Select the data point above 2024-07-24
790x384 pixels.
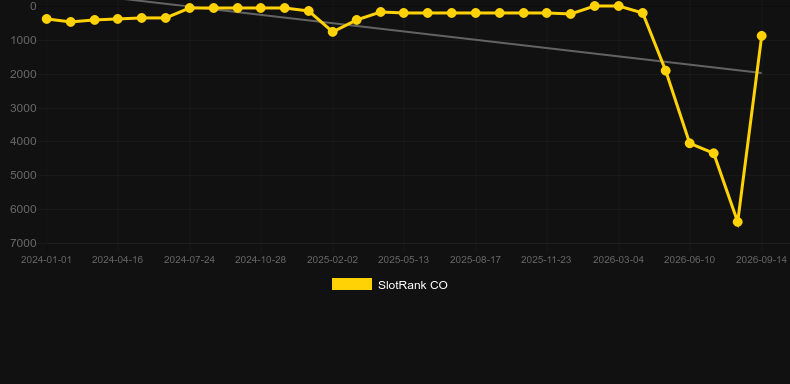click(x=189, y=8)
